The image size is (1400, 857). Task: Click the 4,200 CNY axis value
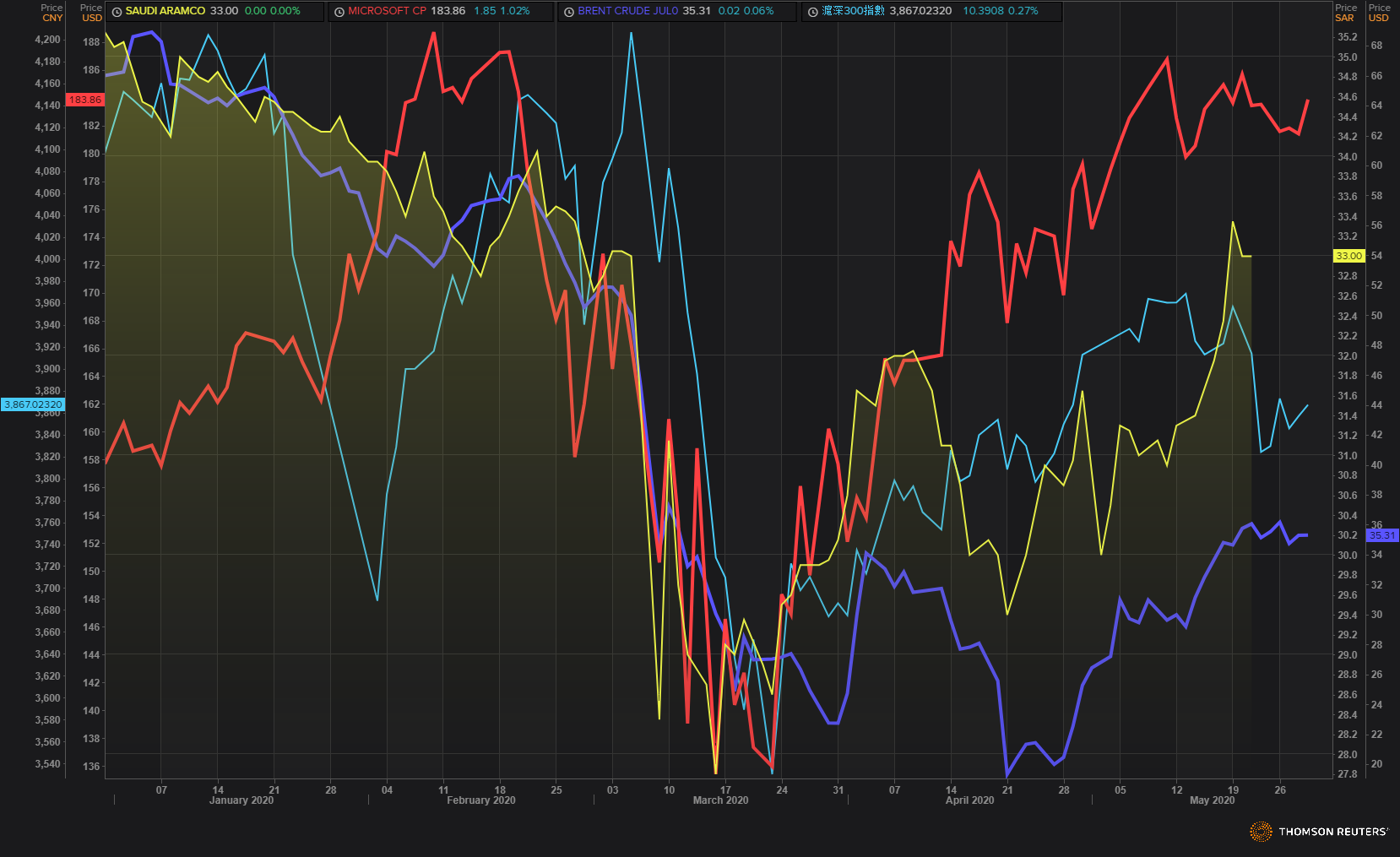tap(47, 40)
